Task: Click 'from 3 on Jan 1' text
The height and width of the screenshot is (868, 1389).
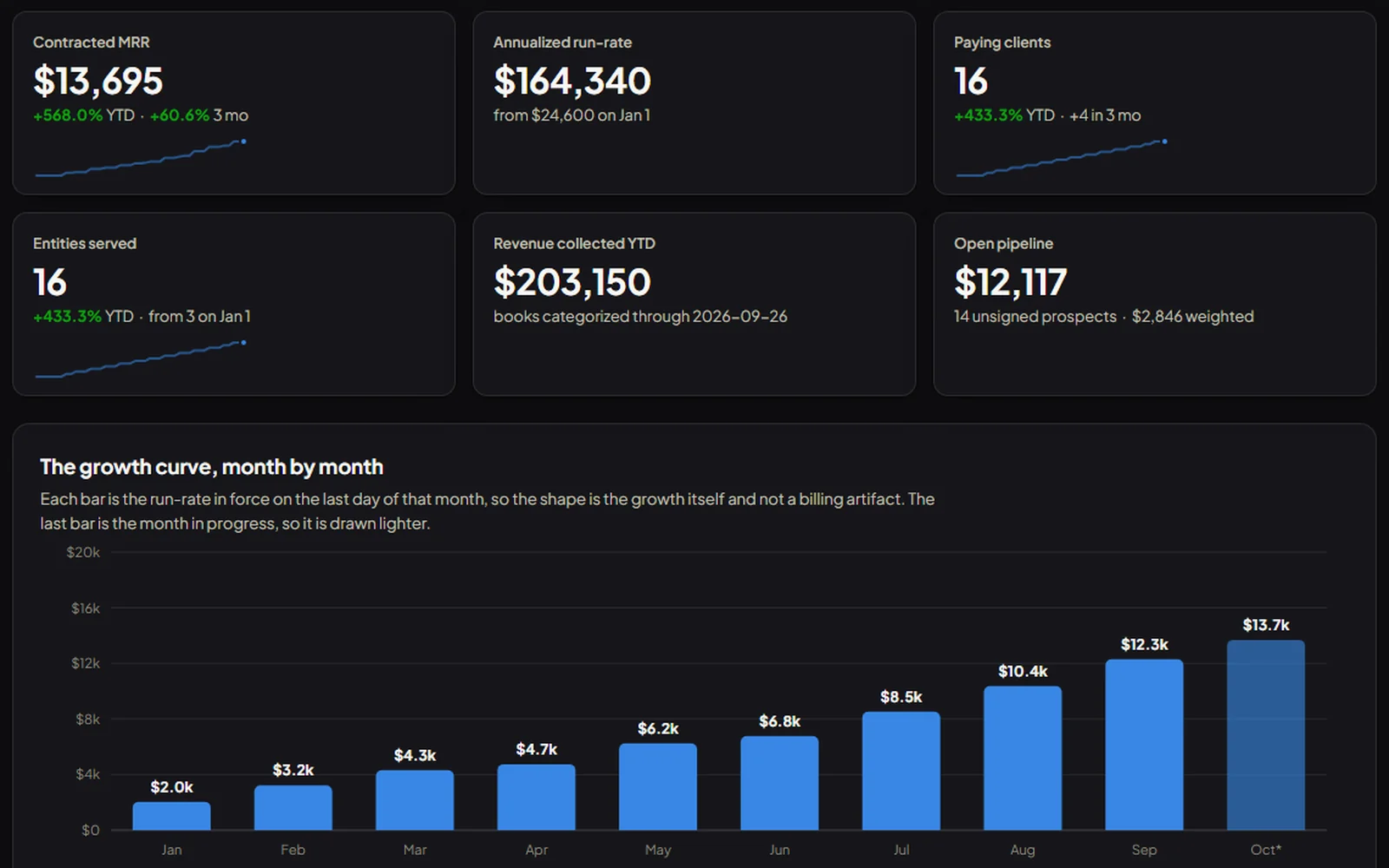Action: click(x=199, y=316)
